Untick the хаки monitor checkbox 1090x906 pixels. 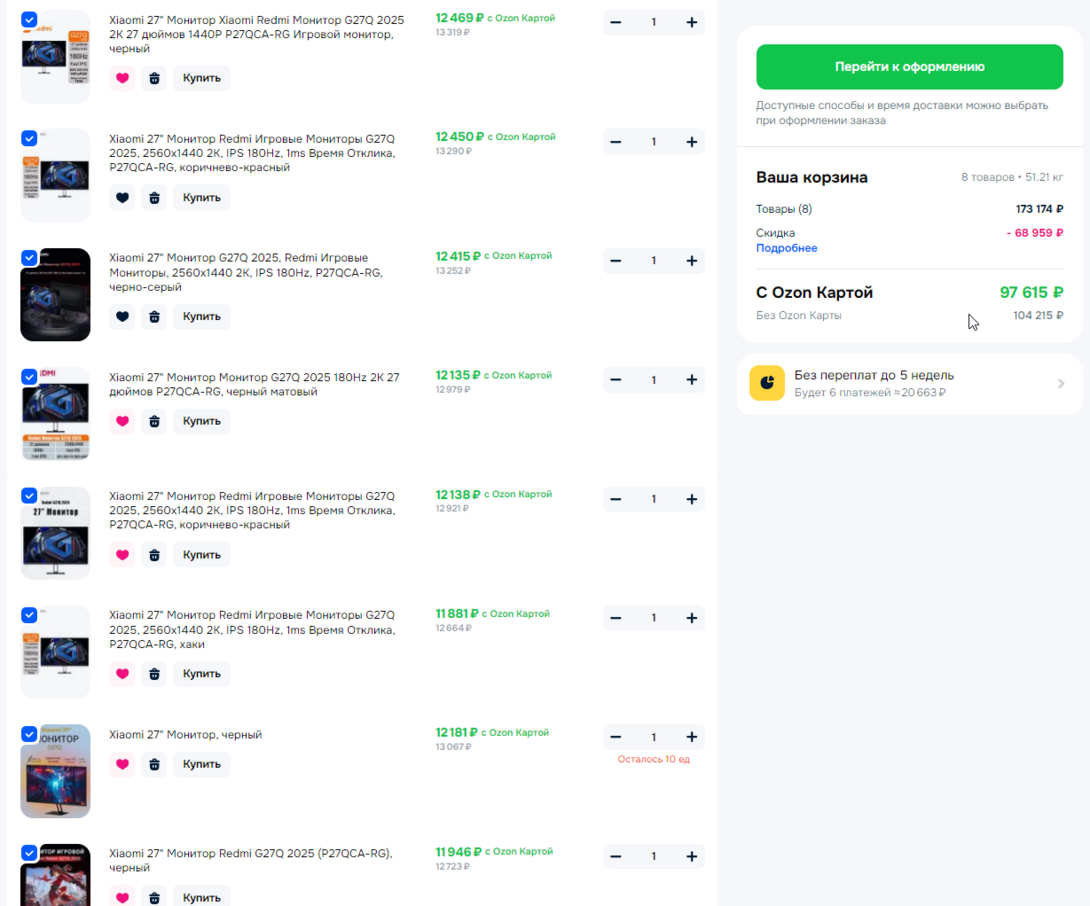tap(29, 615)
